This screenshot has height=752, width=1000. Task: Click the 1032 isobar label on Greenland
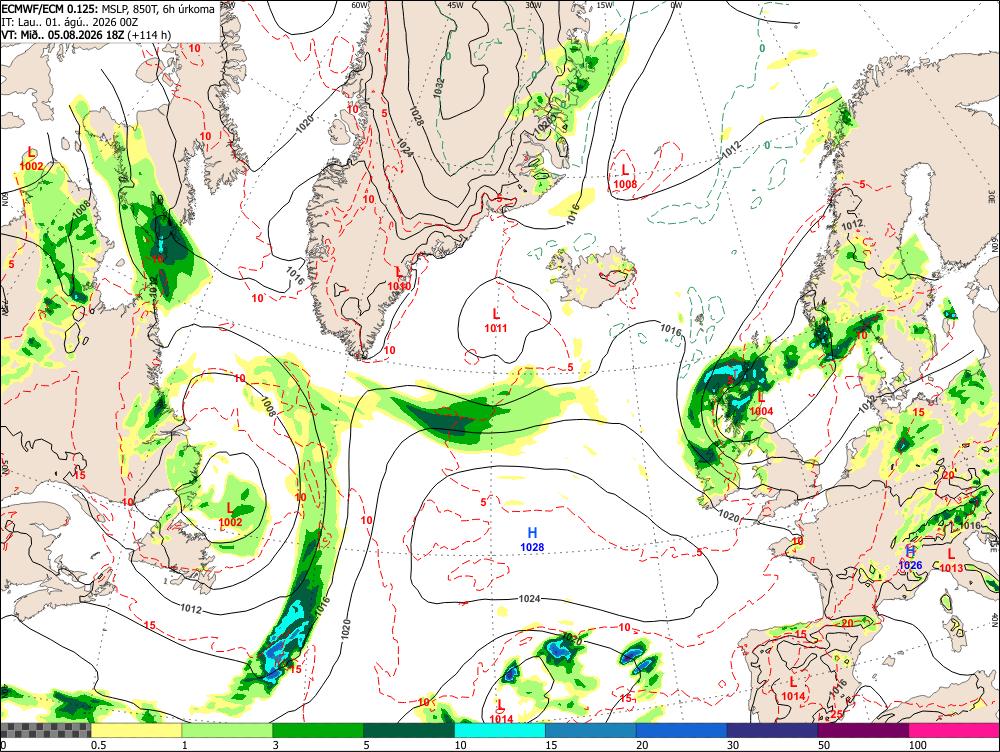pyautogui.click(x=438, y=87)
